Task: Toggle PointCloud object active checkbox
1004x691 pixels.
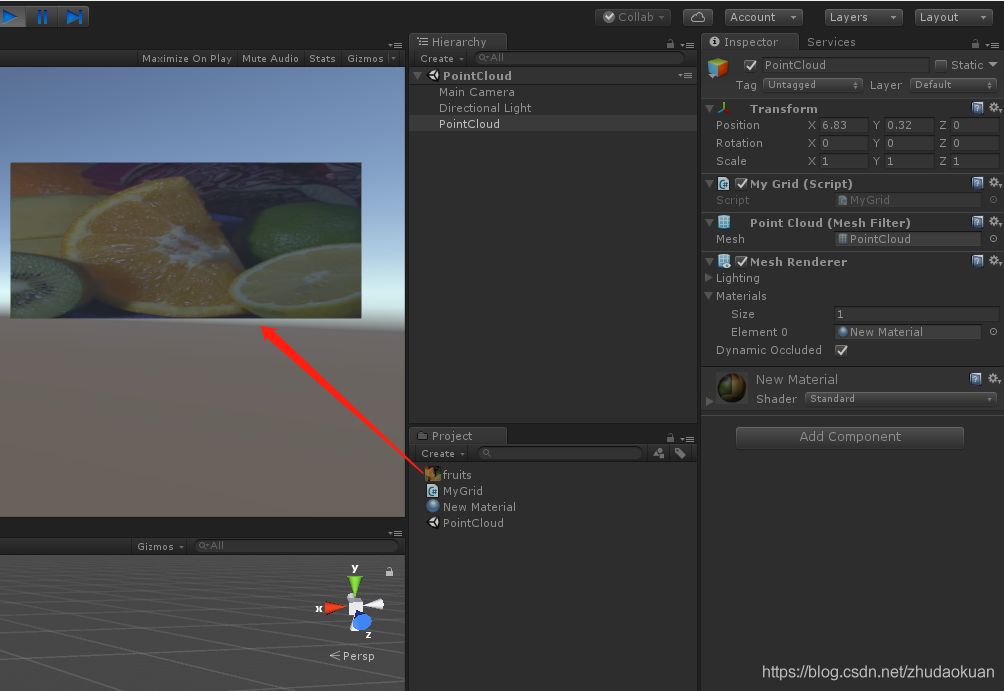Action: click(750, 65)
